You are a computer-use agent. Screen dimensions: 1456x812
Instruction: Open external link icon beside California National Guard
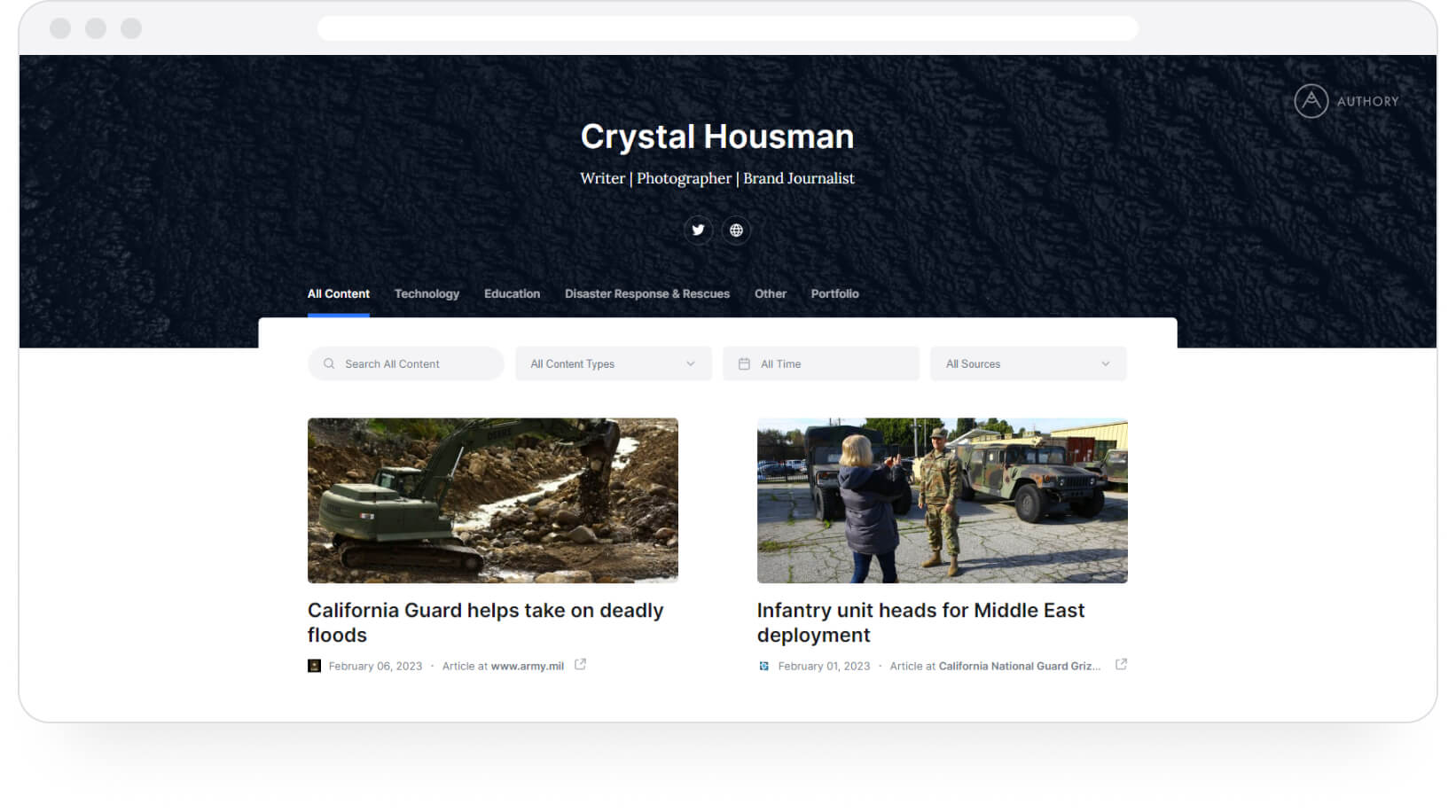pyautogui.click(x=1121, y=665)
